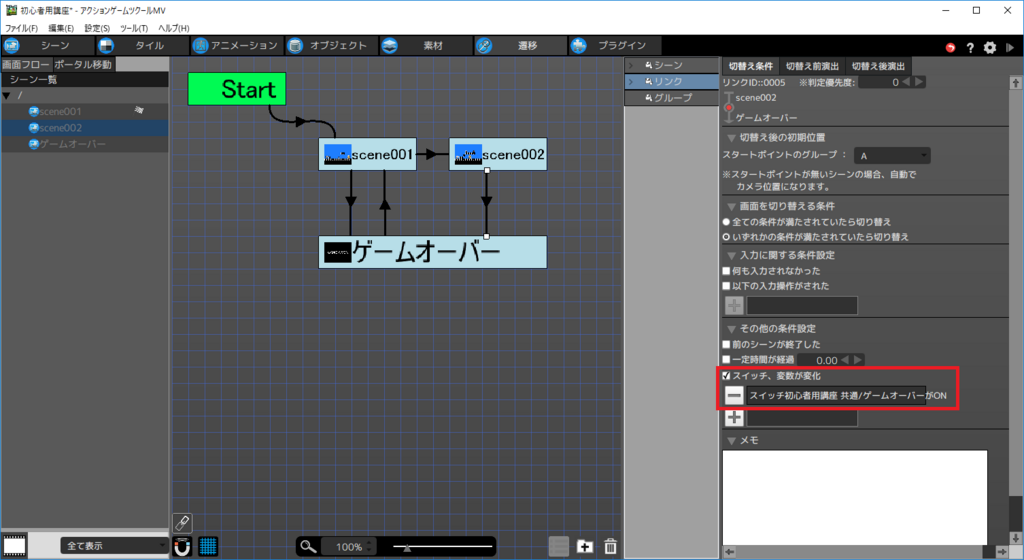Collapse the 切替え後の初期位置 section
Viewport: 1024px width, 560px height.
731,138
